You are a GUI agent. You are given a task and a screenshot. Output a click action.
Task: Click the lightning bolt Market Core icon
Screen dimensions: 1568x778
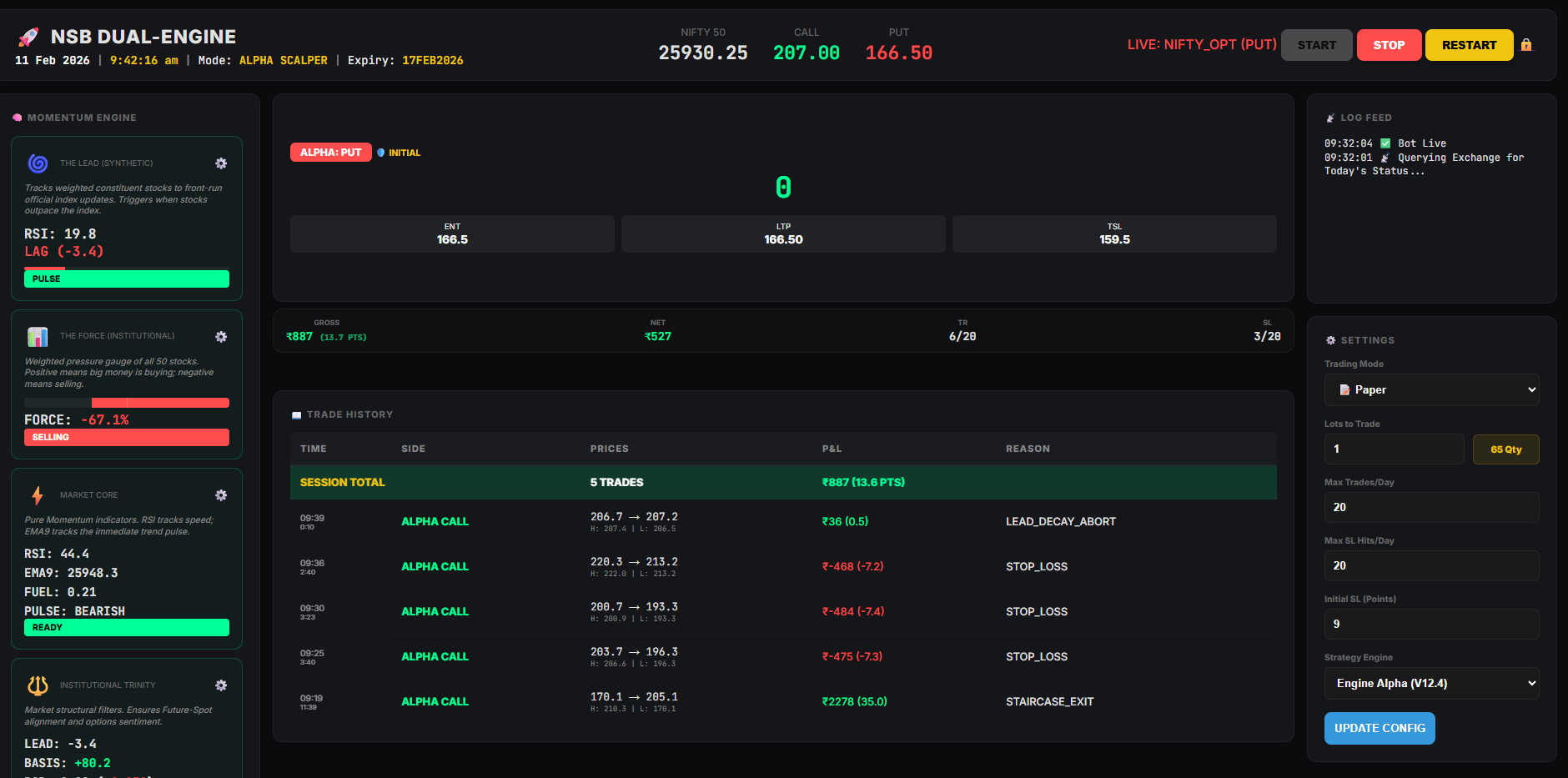(x=38, y=495)
